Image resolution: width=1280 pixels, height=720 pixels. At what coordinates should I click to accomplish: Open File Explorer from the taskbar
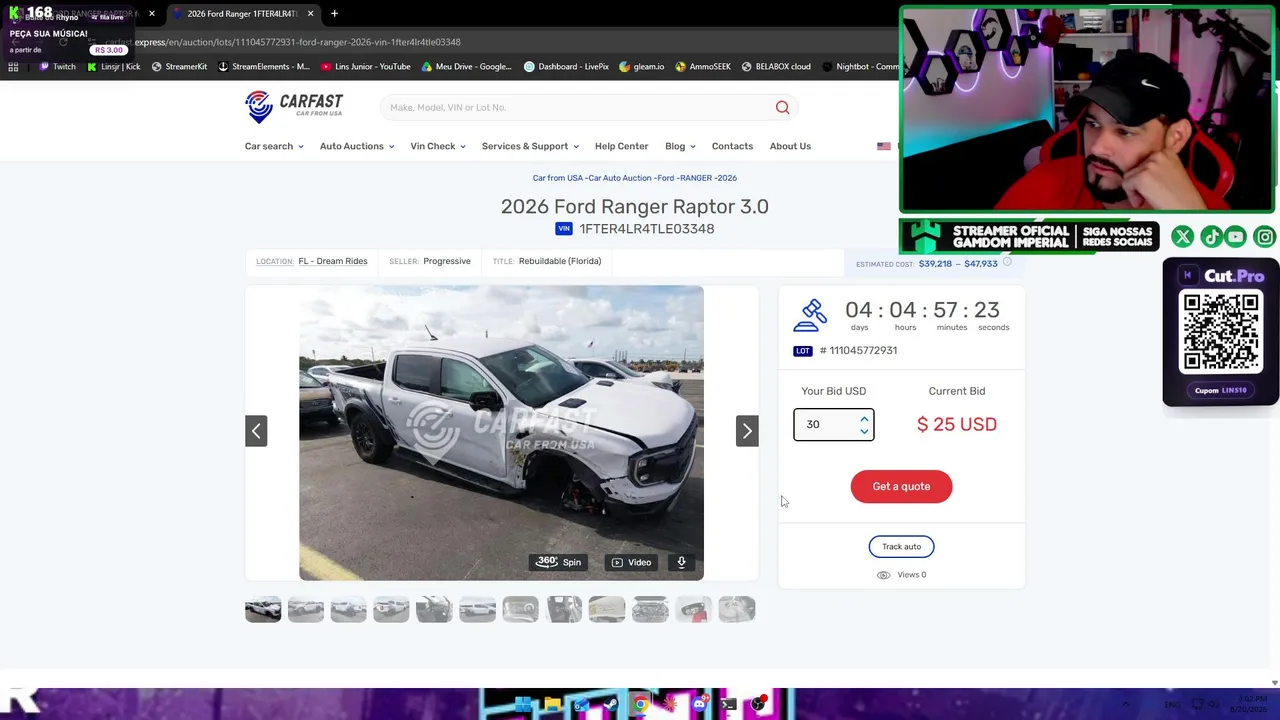click(x=552, y=705)
